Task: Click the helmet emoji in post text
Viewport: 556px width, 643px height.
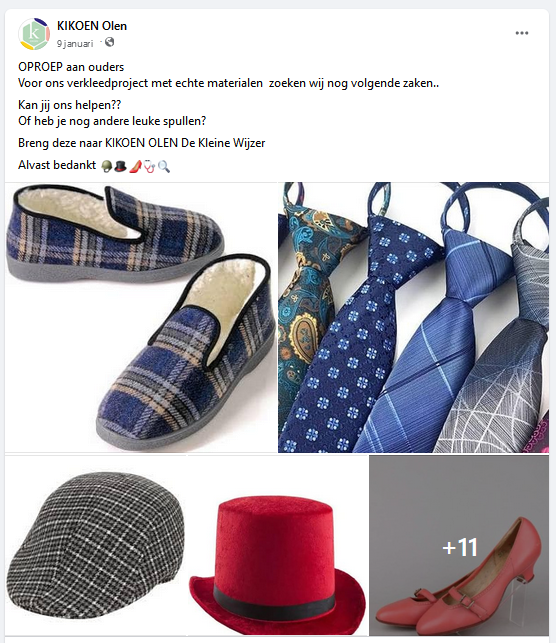Action: [107, 166]
